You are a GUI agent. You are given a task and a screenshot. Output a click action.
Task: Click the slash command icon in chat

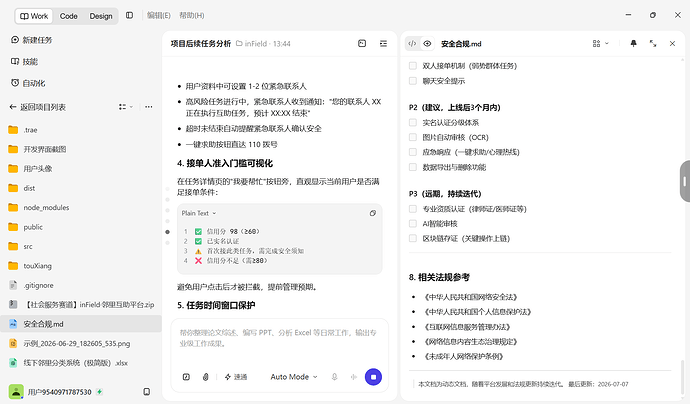tap(186, 377)
